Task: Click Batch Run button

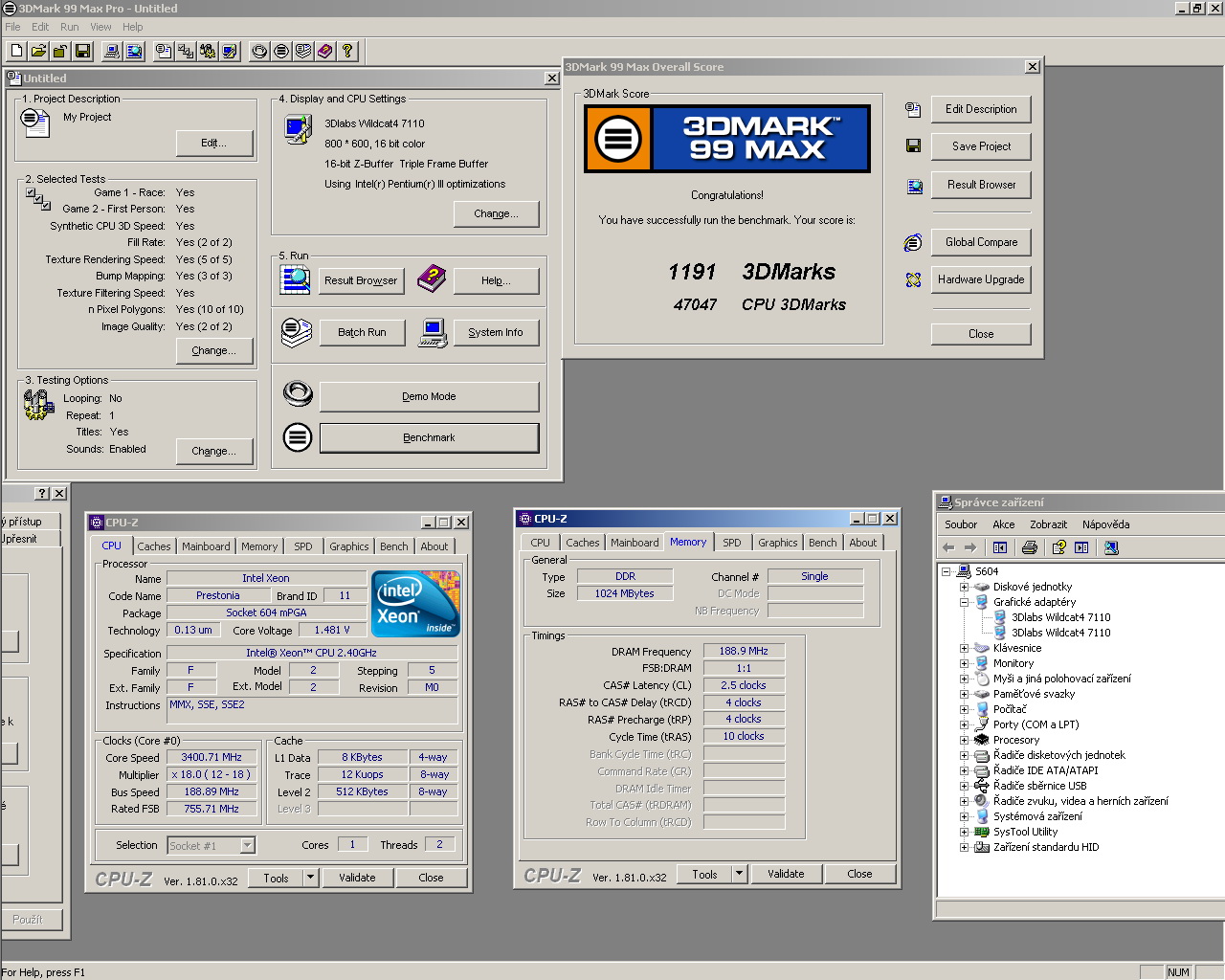Action: pyautogui.click(x=362, y=332)
